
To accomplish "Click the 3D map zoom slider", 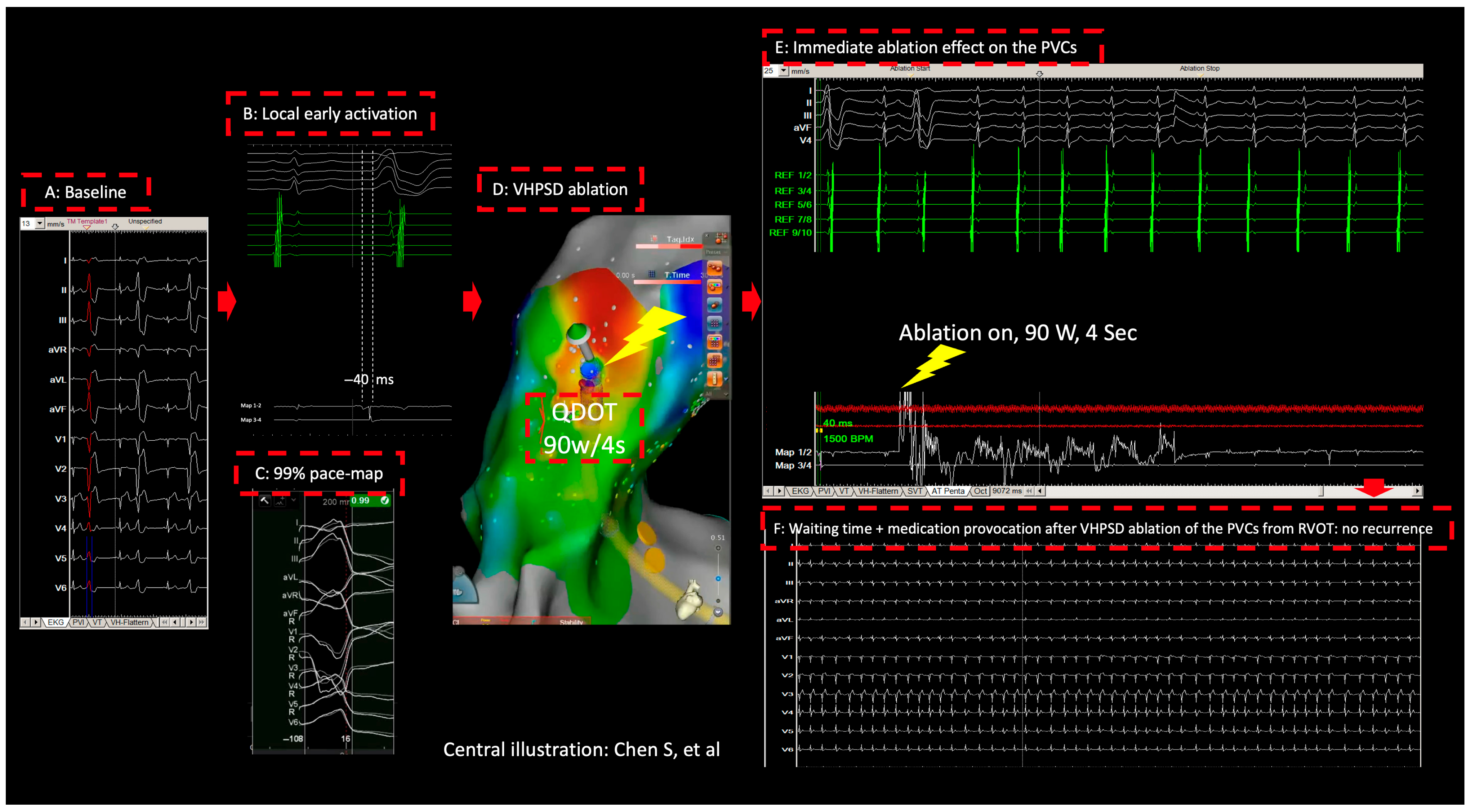I will point(718,578).
